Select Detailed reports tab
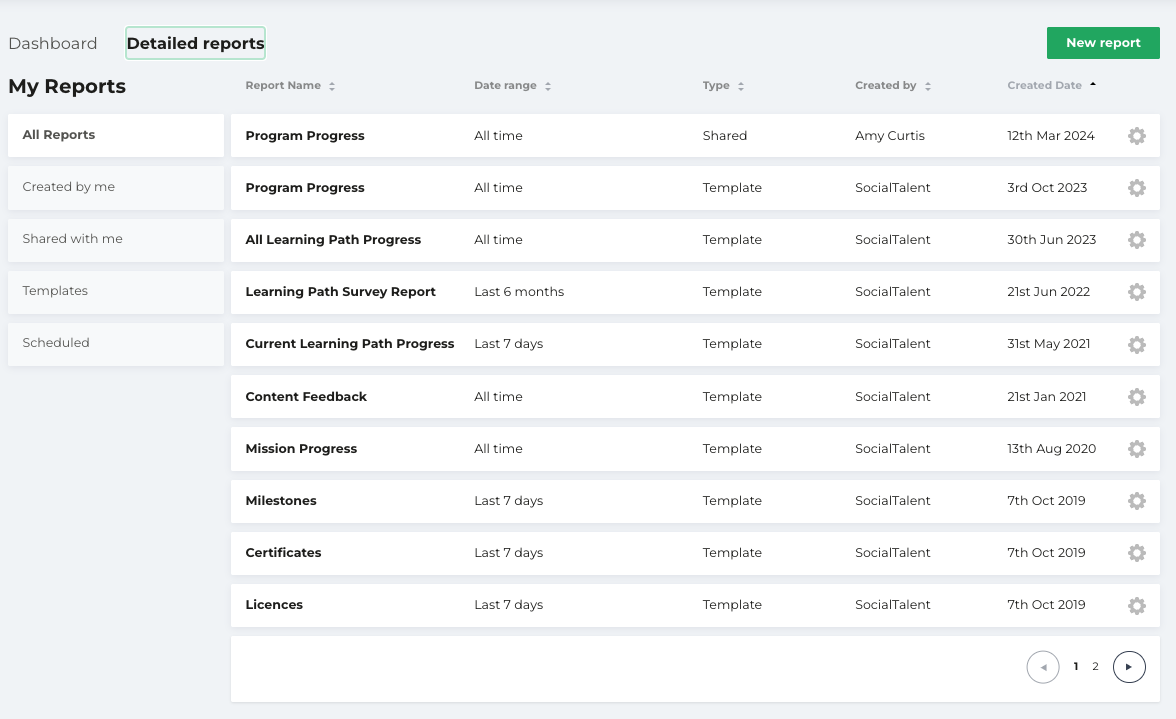The image size is (1176, 719). tap(195, 43)
